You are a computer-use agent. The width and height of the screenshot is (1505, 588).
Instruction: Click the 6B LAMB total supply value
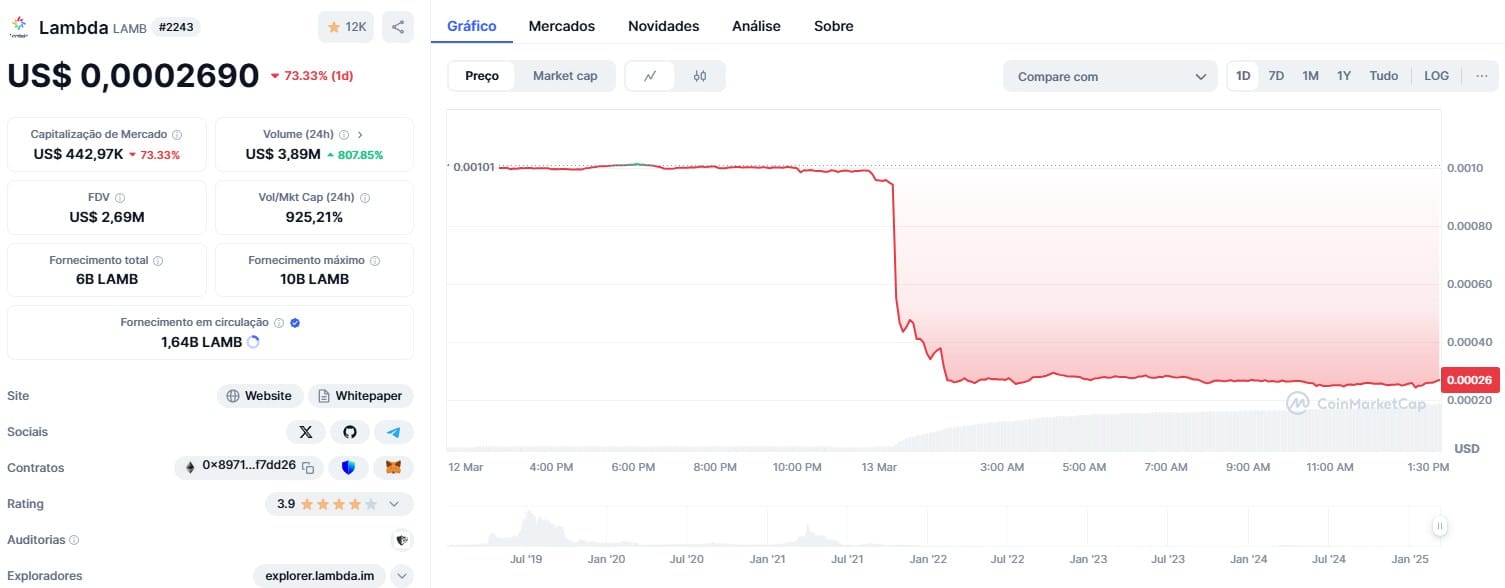pos(107,279)
